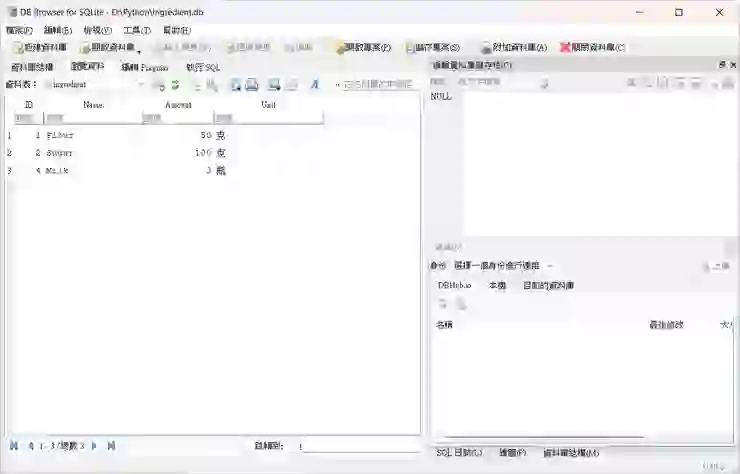Switch to the SQL Log (L) bottom tab
The height and width of the screenshot is (474, 740).
point(459,453)
